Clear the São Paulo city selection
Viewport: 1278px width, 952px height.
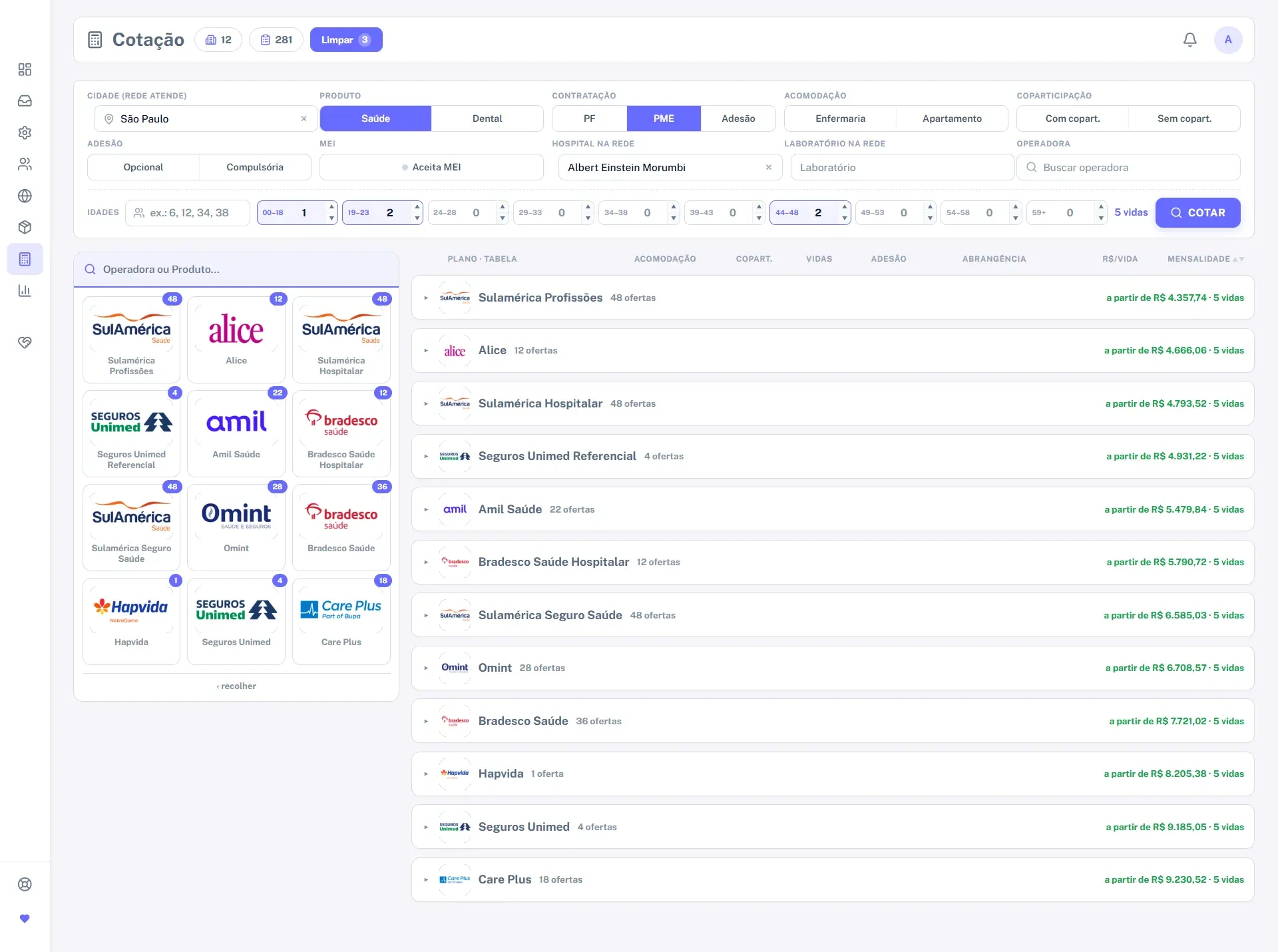click(x=304, y=119)
